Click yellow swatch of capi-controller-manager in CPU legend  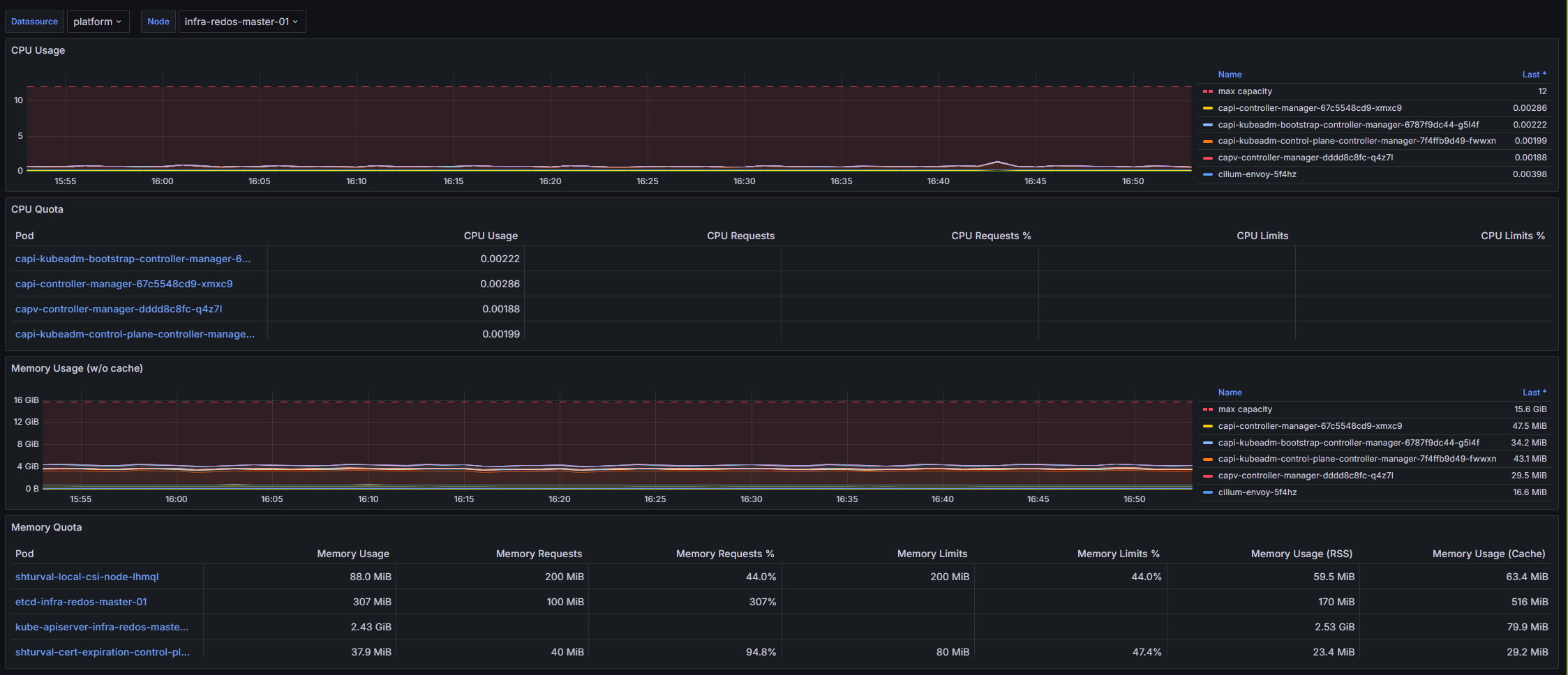point(1207,108)
